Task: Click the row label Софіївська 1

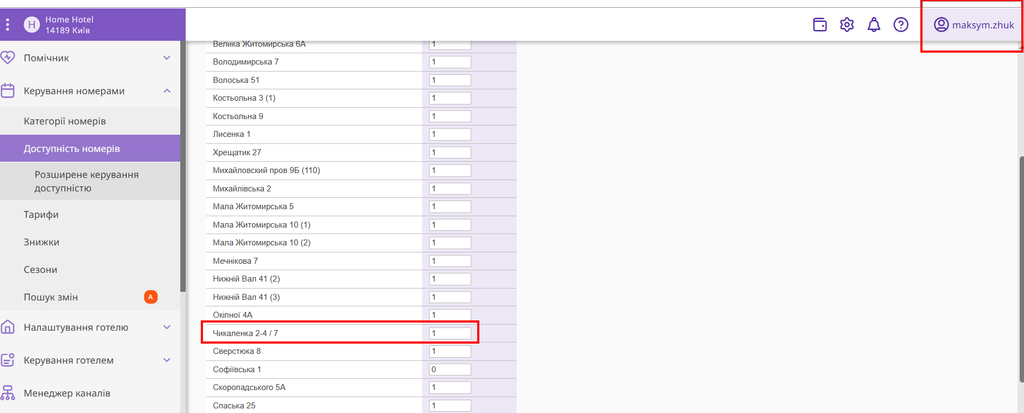Action: pyautogui.click(x=237, y=369)
